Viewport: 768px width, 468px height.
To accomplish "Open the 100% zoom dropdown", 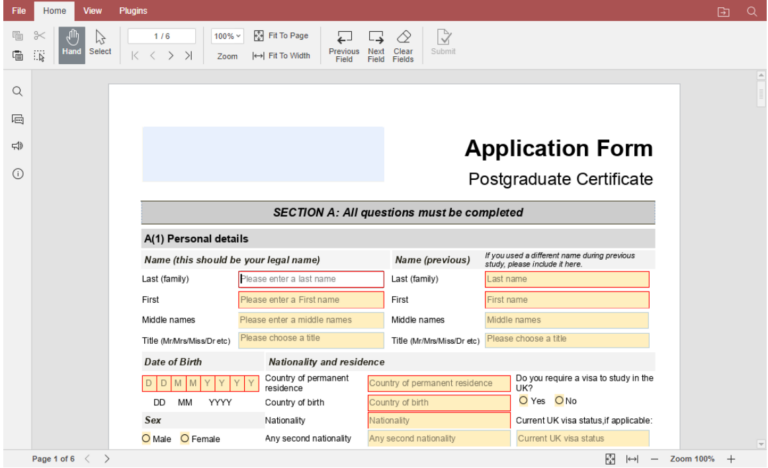I will pos(227,36).
